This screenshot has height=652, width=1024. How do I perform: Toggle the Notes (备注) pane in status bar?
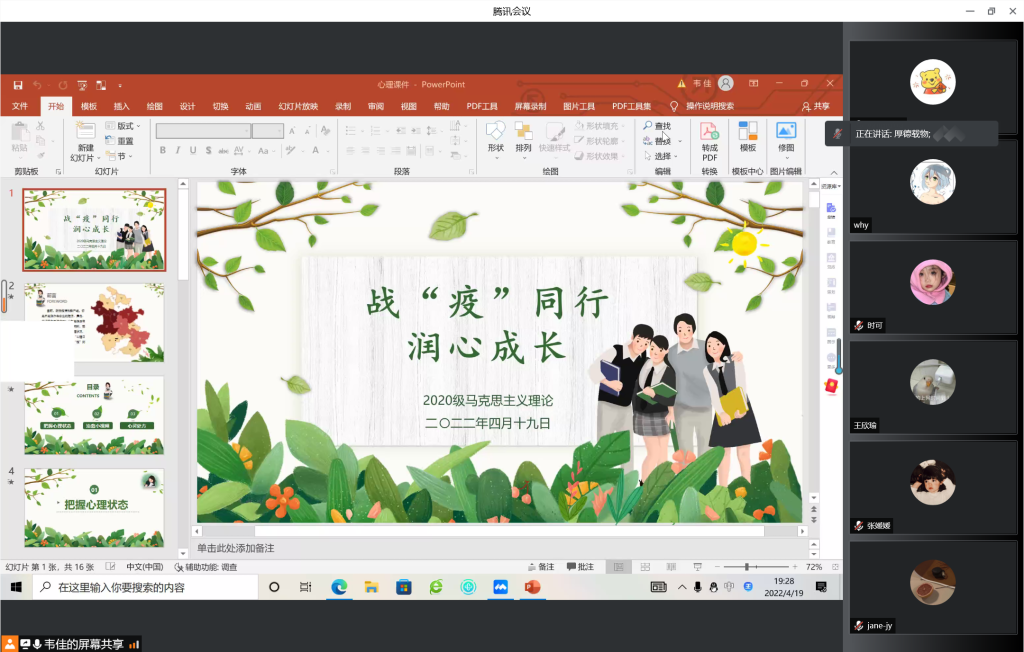541,566
